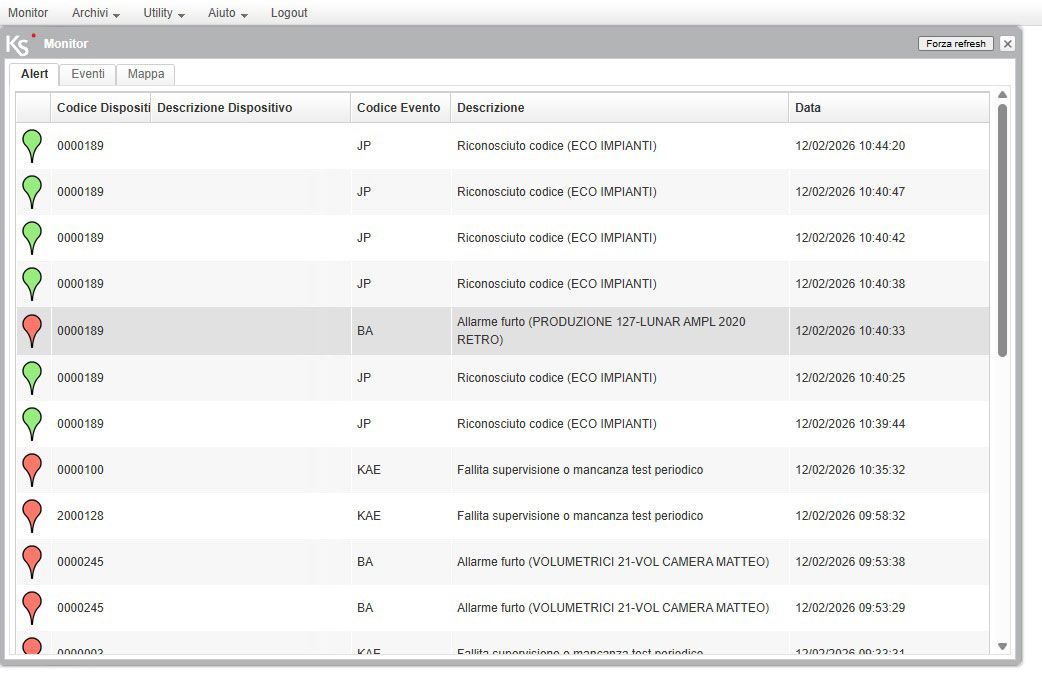Open the Aiuto dropdown menu
Viewport: 1042px width, 696px height.
227,13
